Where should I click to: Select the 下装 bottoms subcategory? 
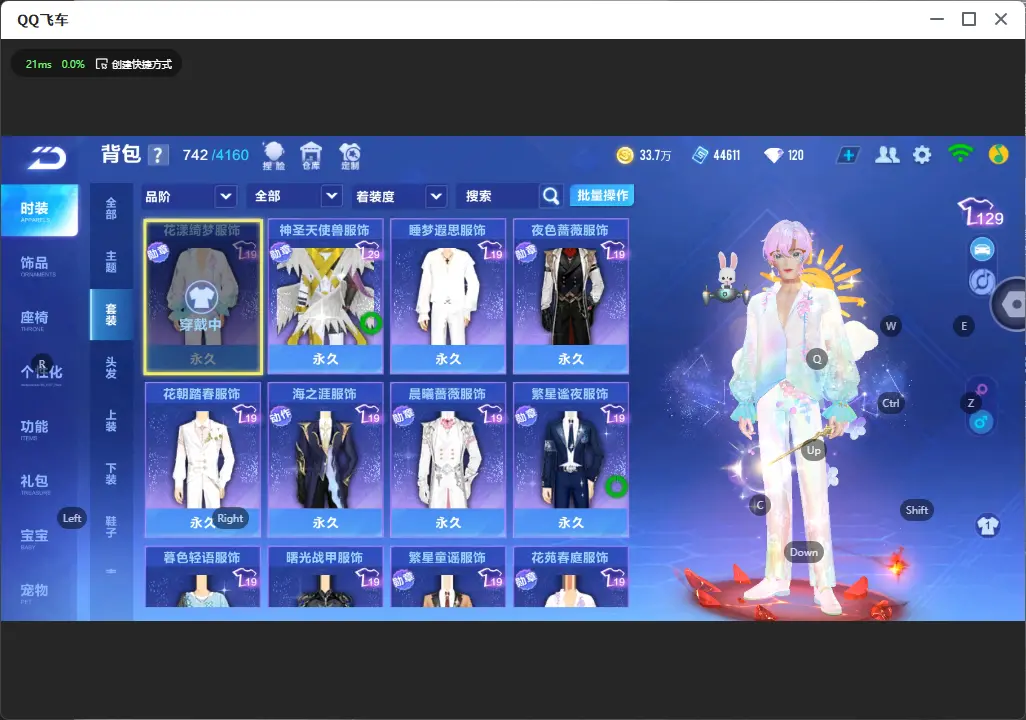pyautogui.click(x=111, y=474)
